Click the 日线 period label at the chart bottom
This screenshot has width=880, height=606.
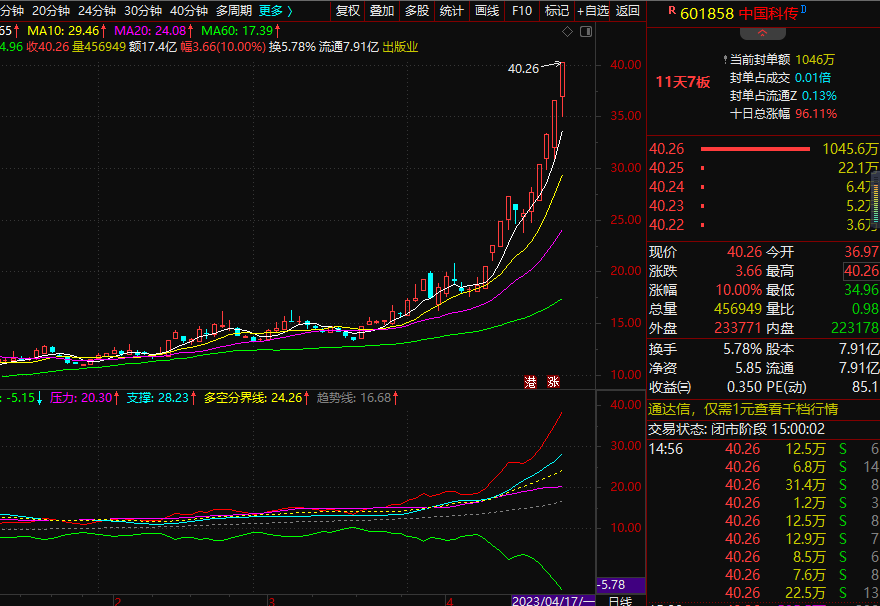pos(620,600)
